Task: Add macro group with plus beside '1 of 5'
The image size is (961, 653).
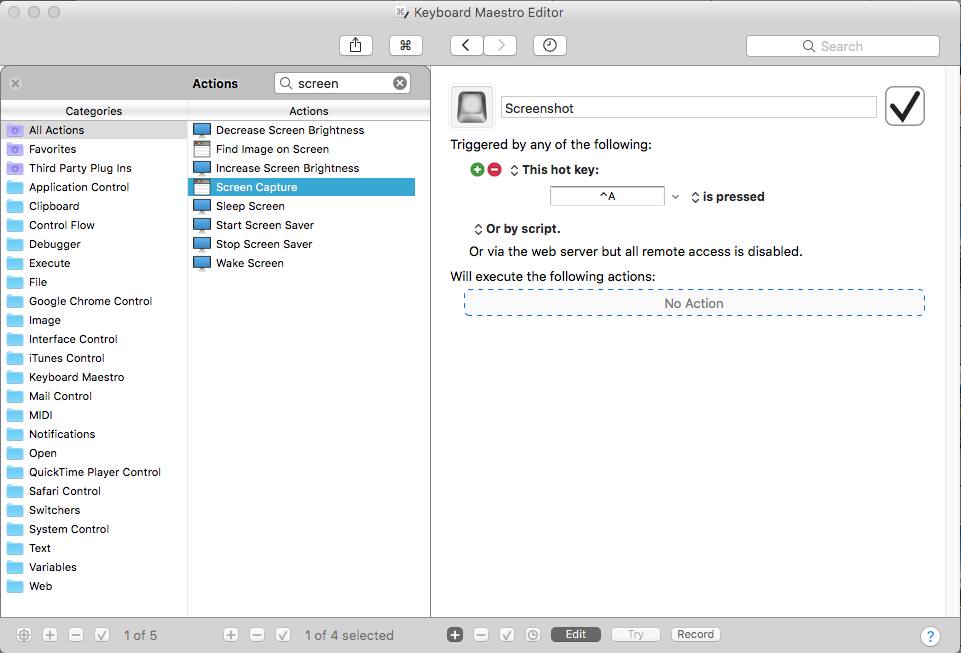Action: (50, 635)
